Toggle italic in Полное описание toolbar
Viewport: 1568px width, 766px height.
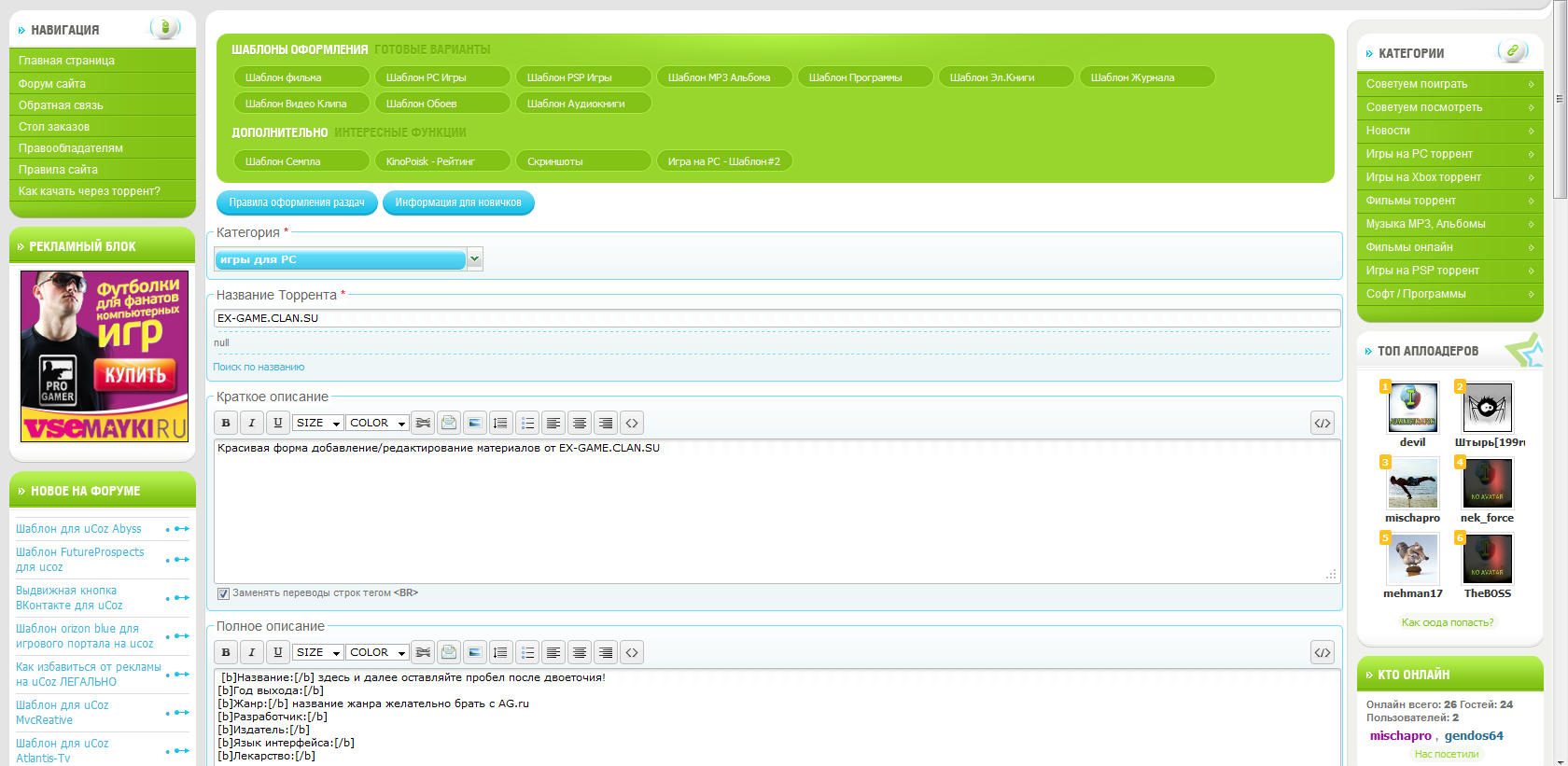(x=251, y=652)
